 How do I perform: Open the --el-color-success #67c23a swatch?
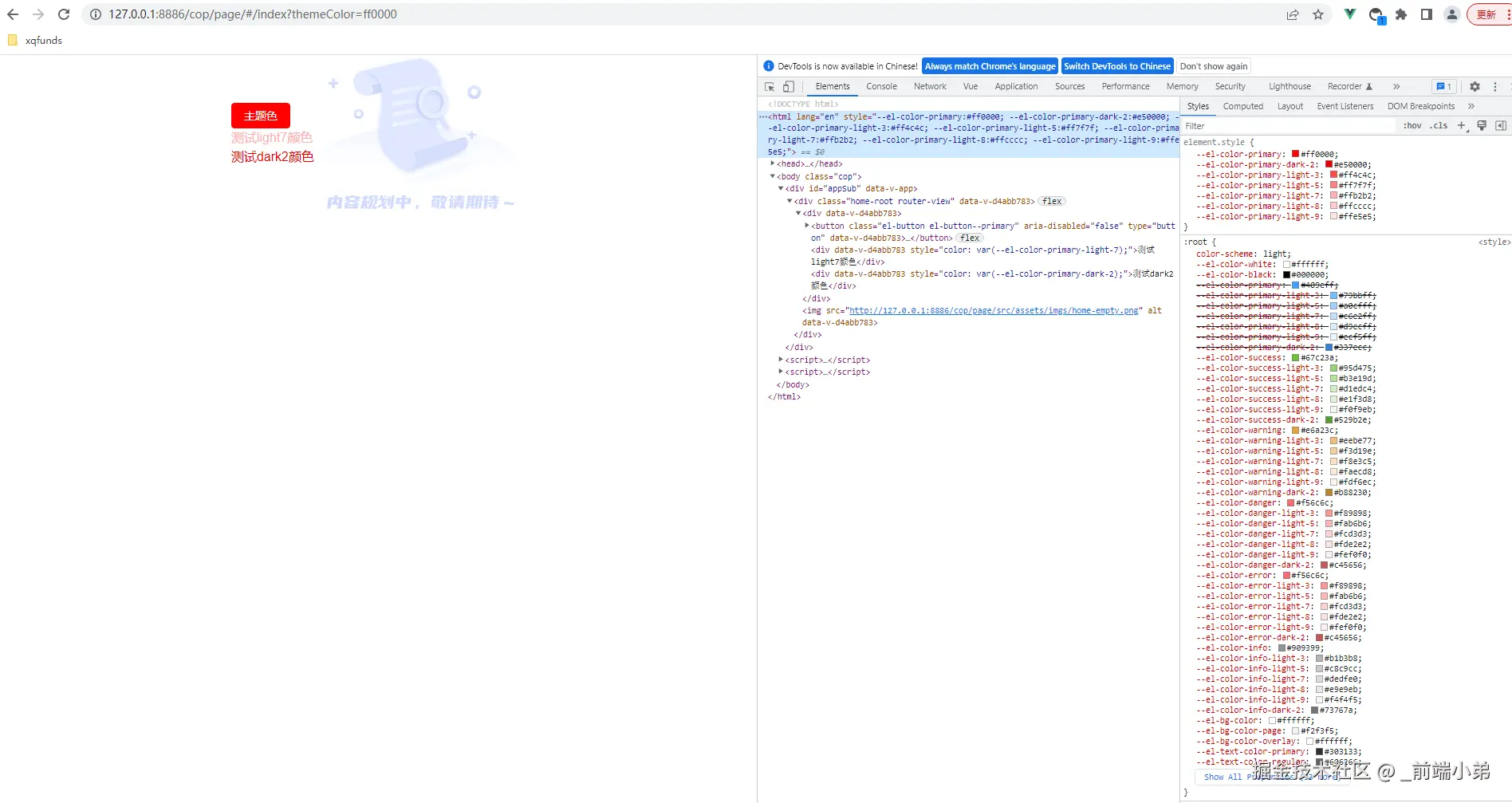[1296, 358]
